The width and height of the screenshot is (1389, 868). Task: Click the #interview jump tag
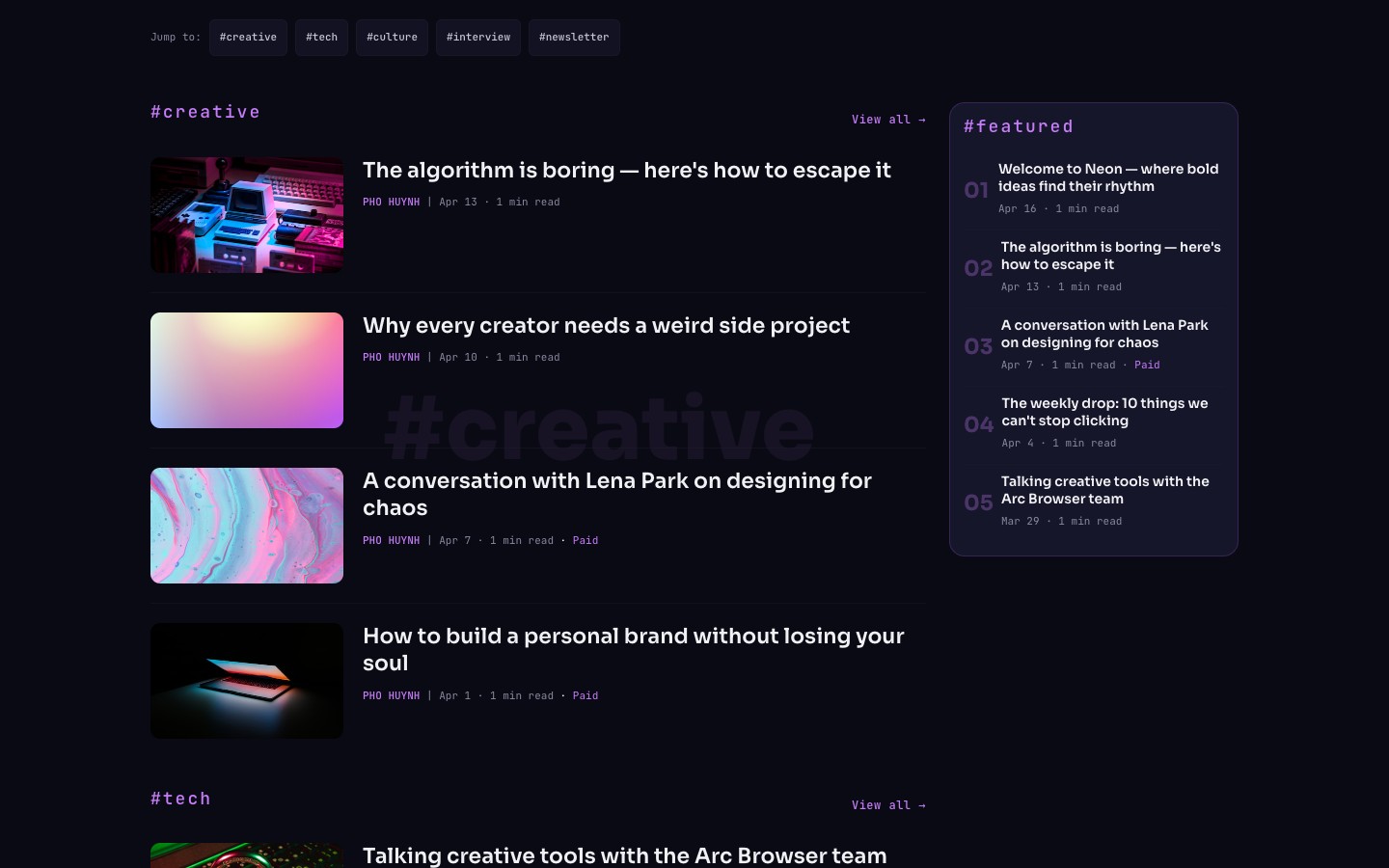coord(478,37)
